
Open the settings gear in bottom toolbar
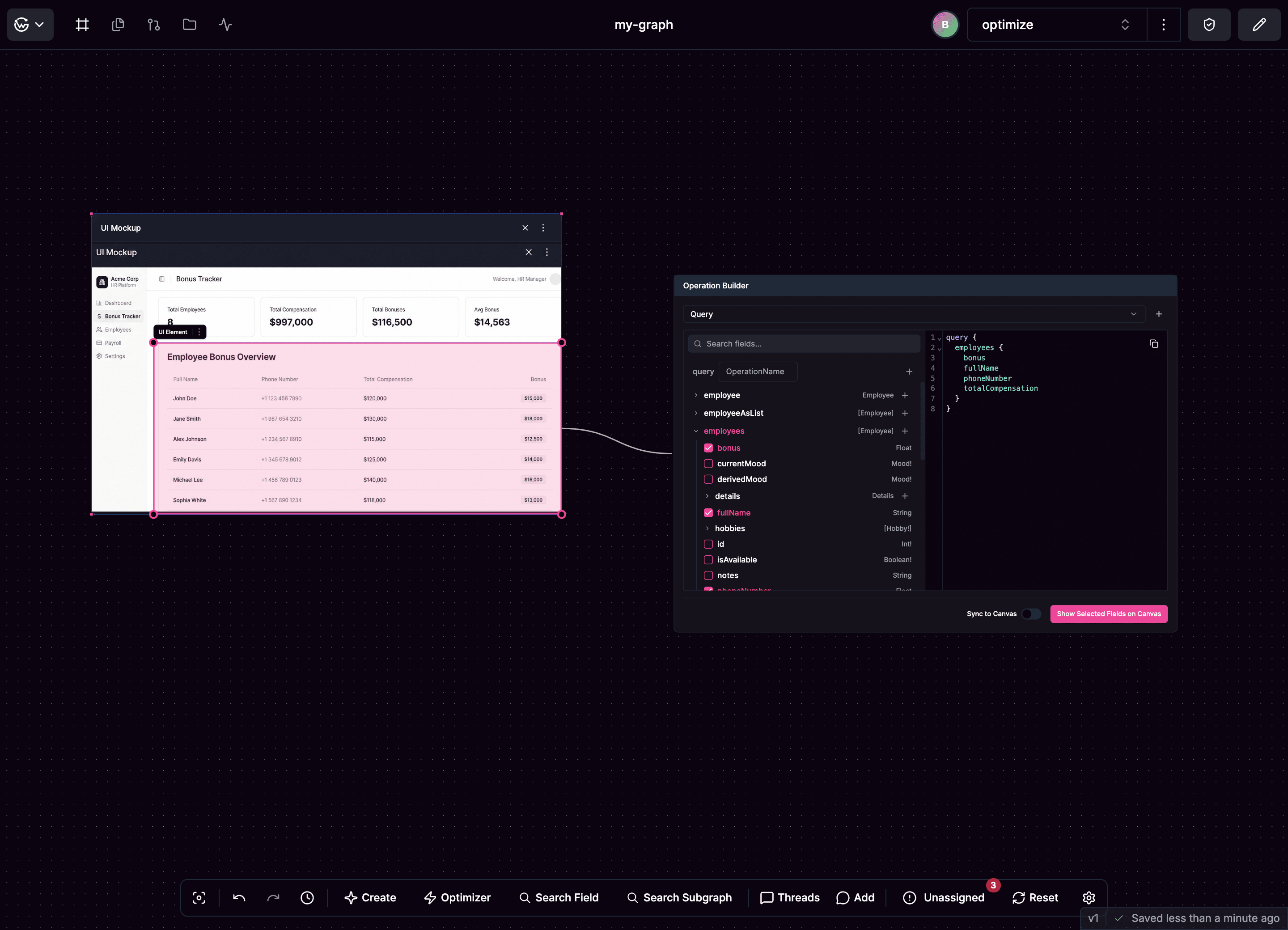[1088, 897]
